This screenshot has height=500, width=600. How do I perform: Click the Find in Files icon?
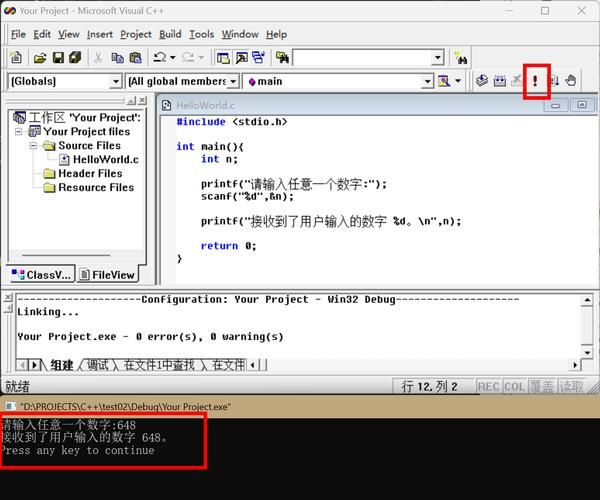(282, 58)
